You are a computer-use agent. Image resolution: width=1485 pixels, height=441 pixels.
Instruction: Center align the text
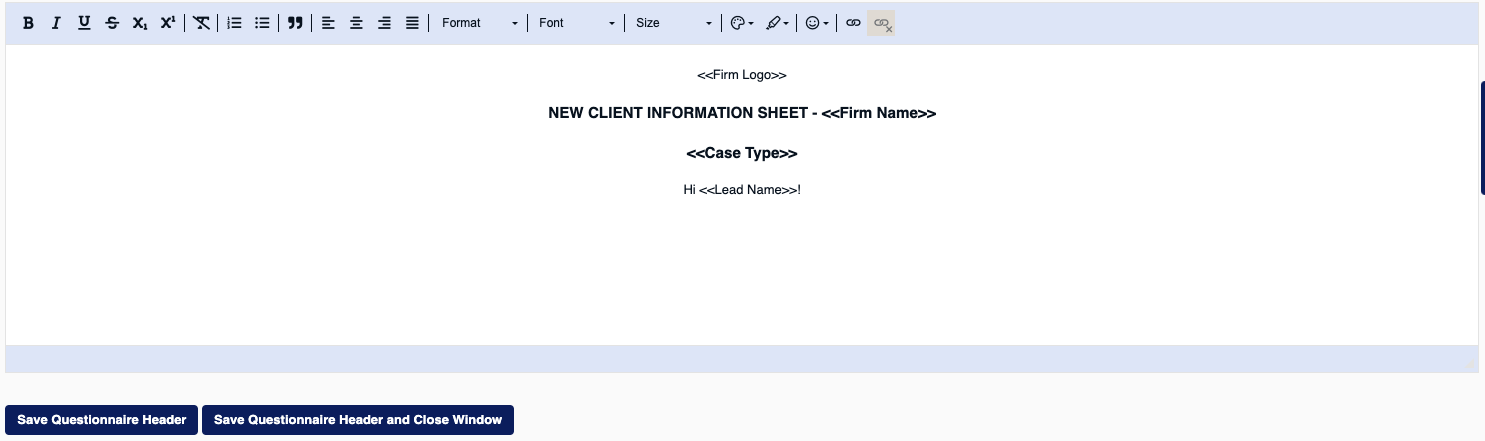coord(356,23)
